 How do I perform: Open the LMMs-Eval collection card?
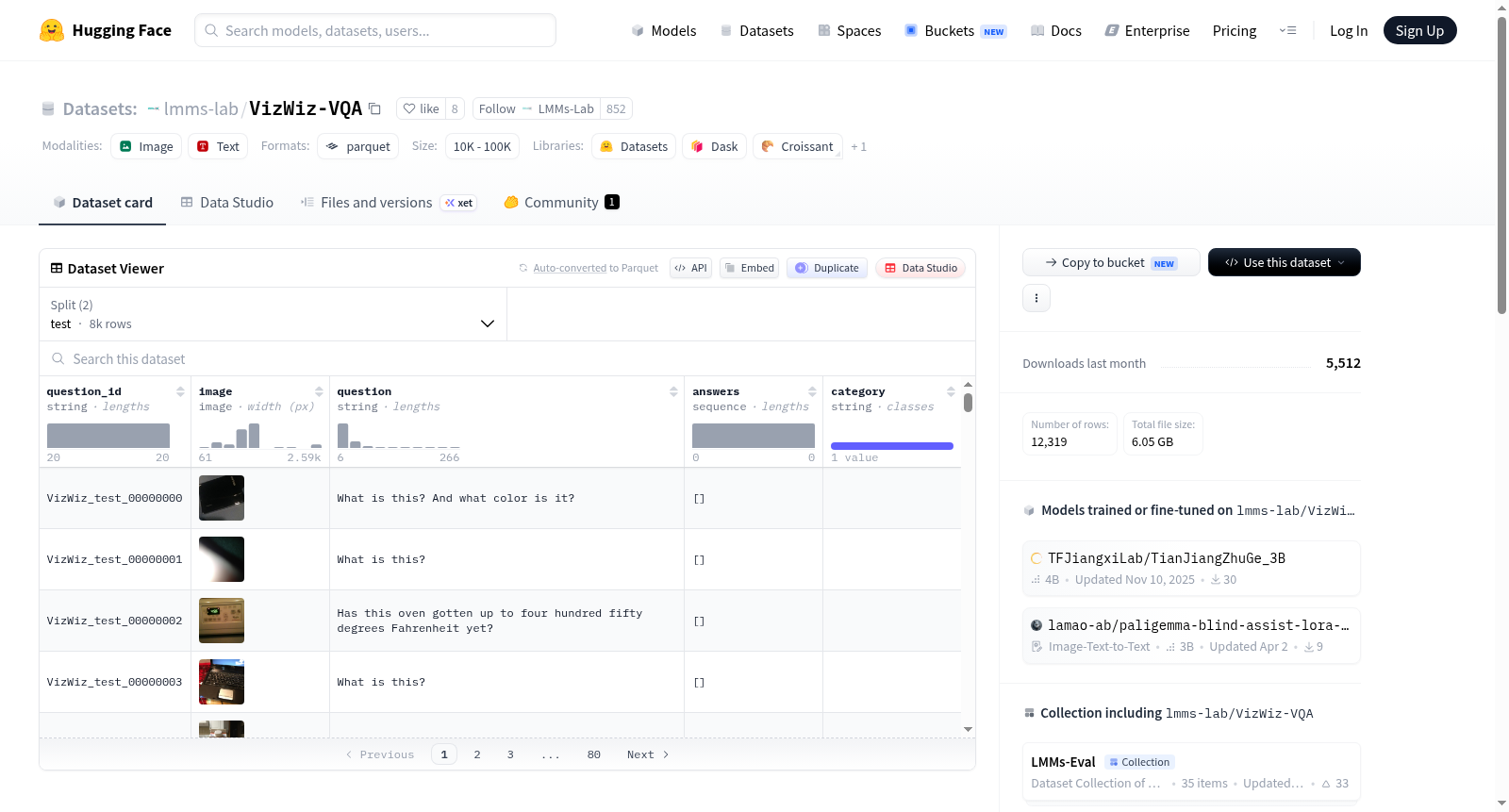click(x=1191, y=771)
